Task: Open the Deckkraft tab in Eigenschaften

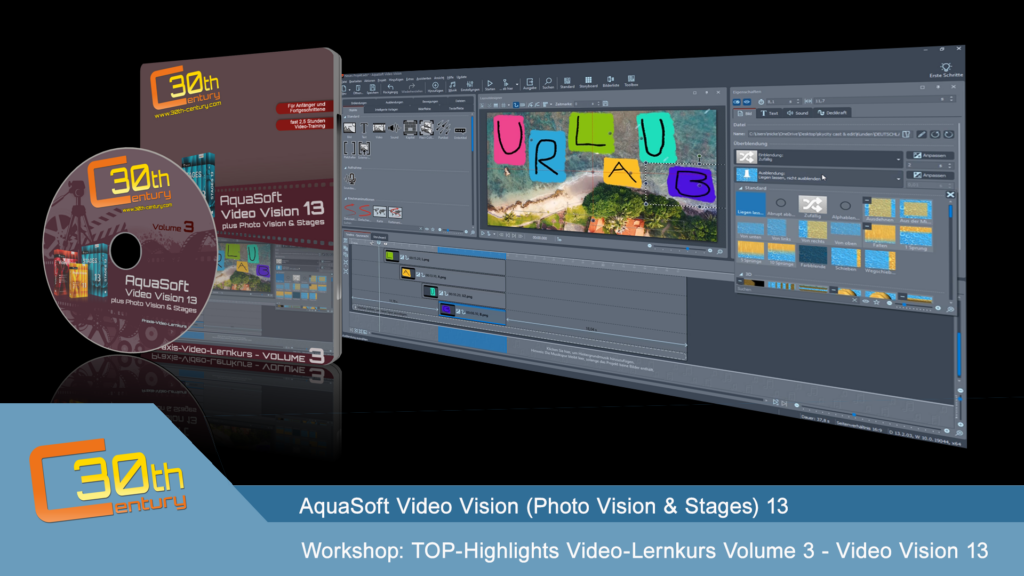Action: [832, 112]
